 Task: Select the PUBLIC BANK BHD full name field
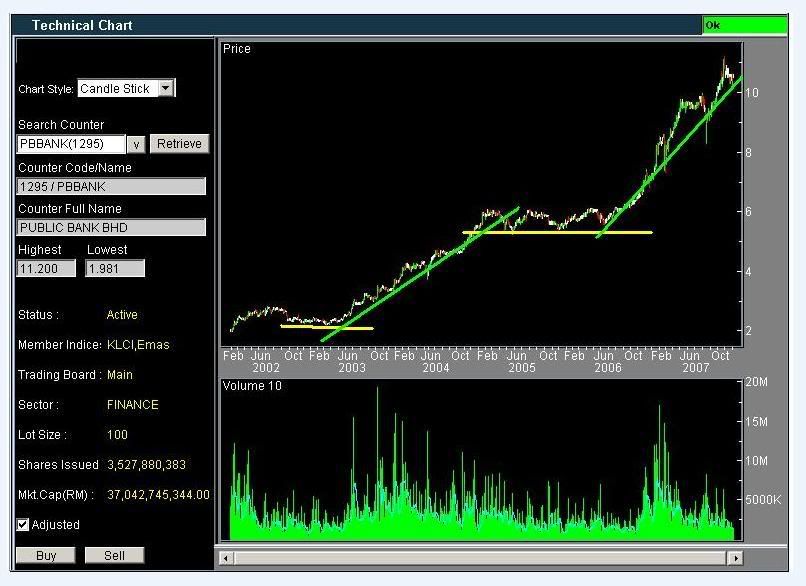tap(111, 228)
